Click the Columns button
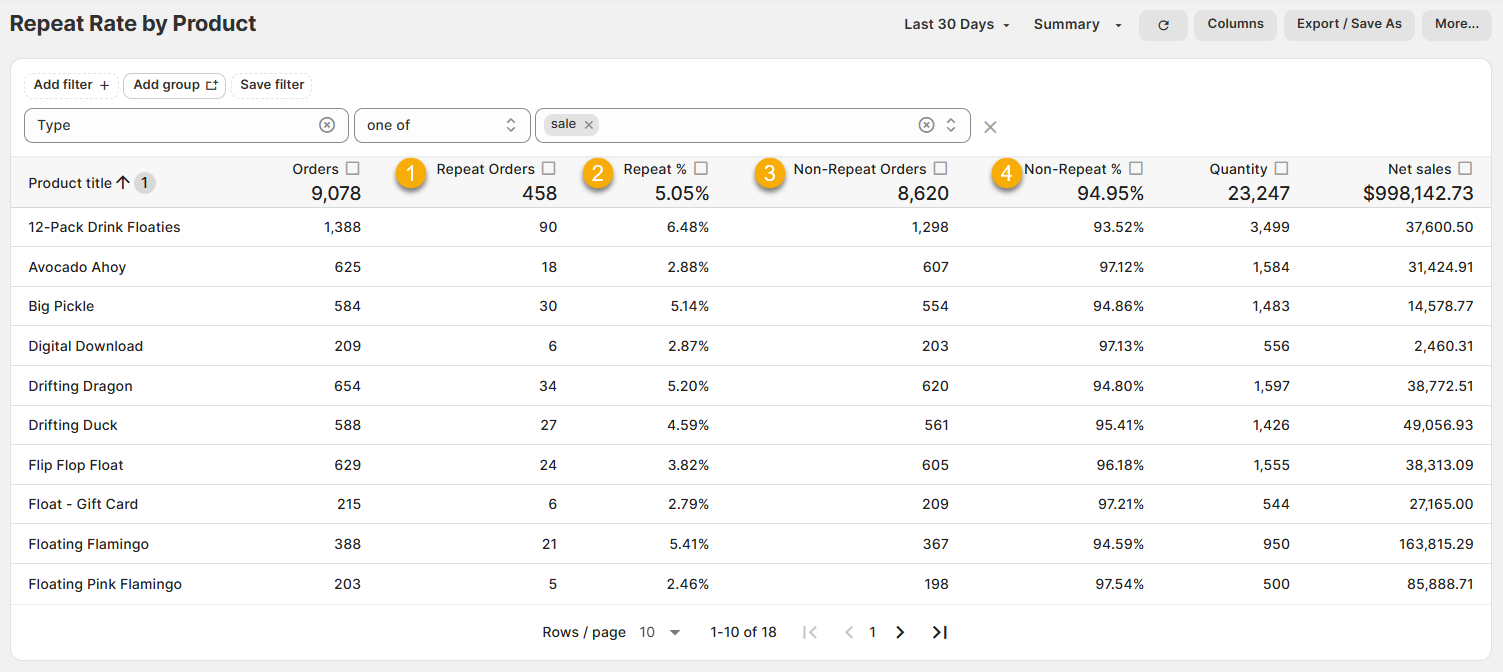 [1235, 25]
